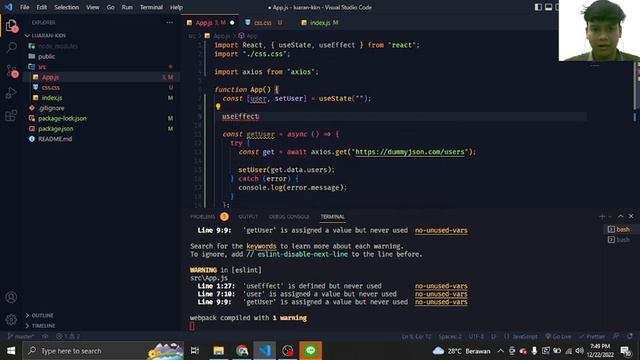This screenshot has height=360, width=640.
Task: Switch to the Terminal panel tab
Action: tap(333, 217)
